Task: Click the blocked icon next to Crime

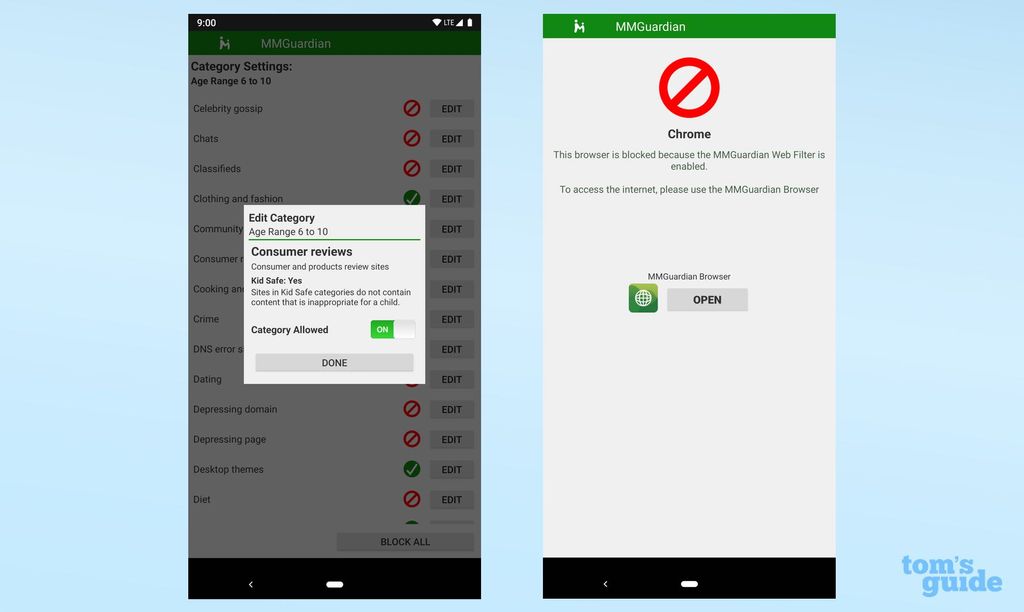Action: pyautogui.click(x=411, y=319)
